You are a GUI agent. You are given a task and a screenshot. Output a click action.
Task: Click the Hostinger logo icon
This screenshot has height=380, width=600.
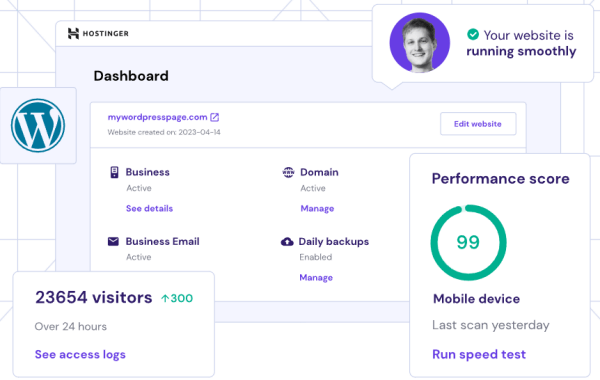[x=73, y=34]
